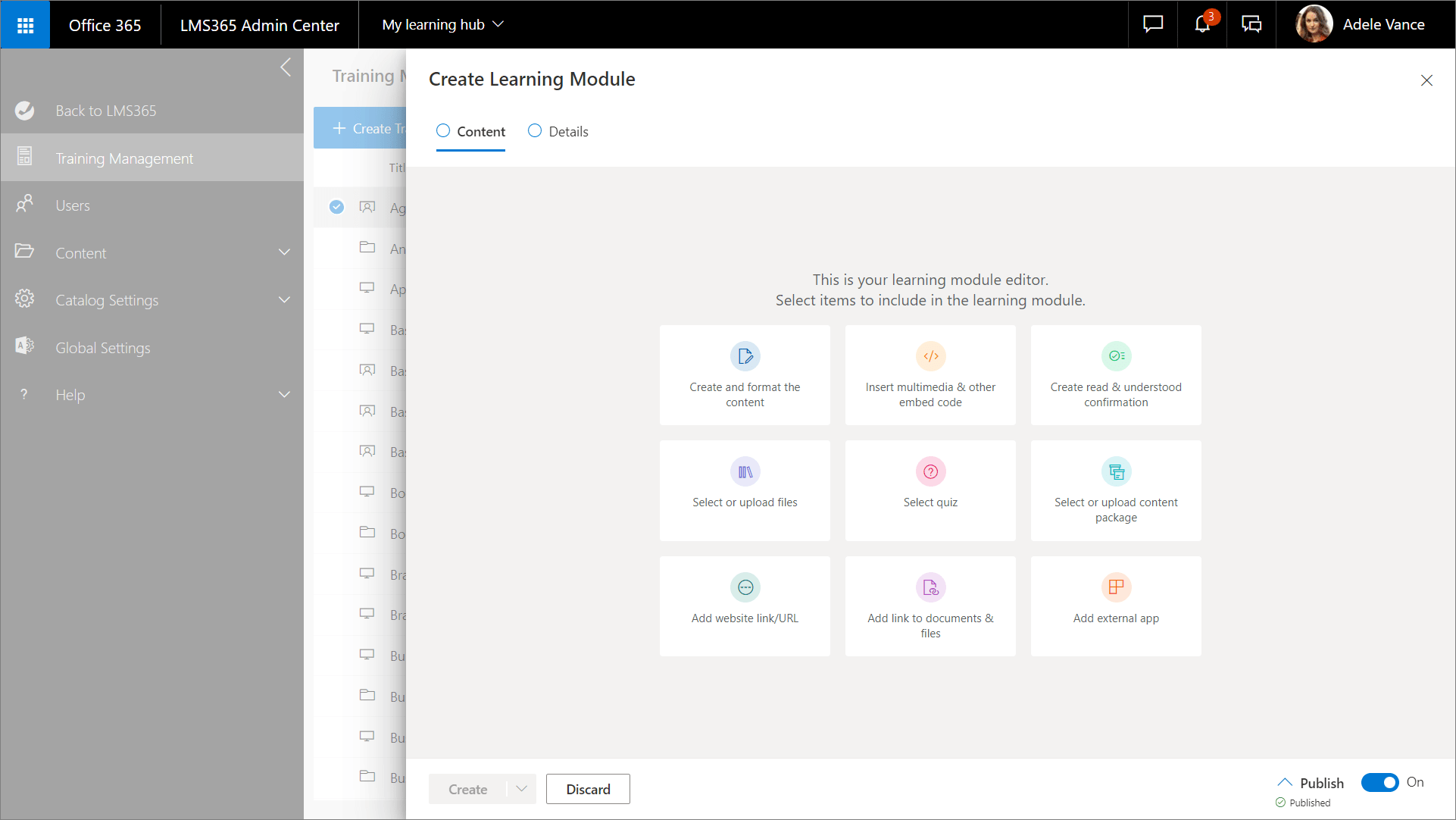Switch to the LMS365 Admin Center

click(x=260, y=24)
